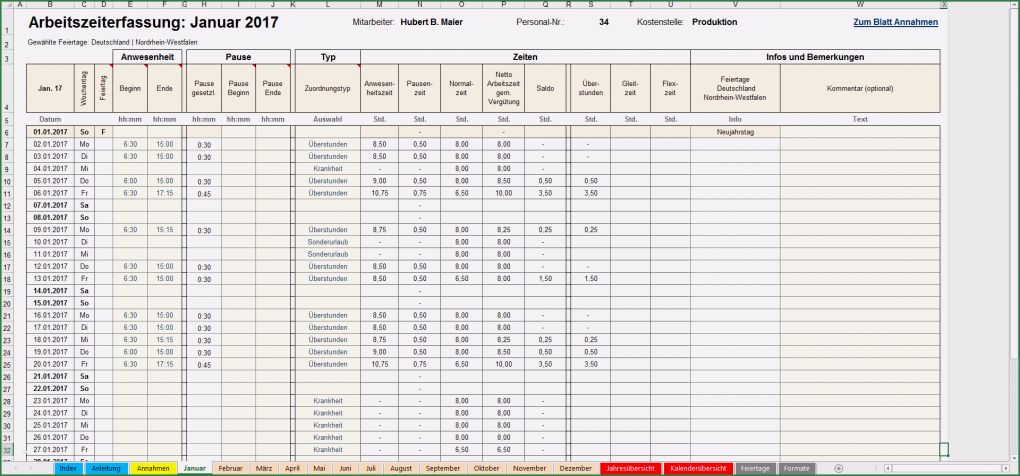Select the Januar sheet tab

click(x=195, y=468)
